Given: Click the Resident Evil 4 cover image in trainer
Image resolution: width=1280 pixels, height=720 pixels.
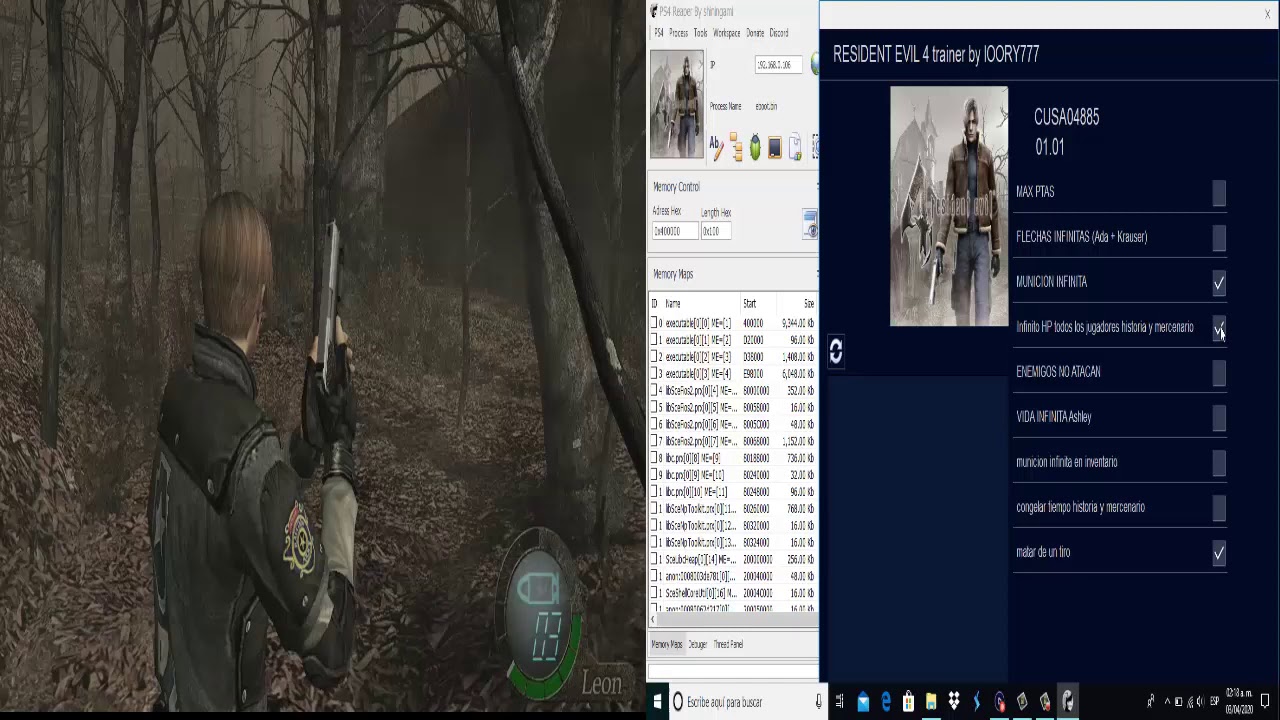Looking at the screenshot, I should [x=949, y=206].
